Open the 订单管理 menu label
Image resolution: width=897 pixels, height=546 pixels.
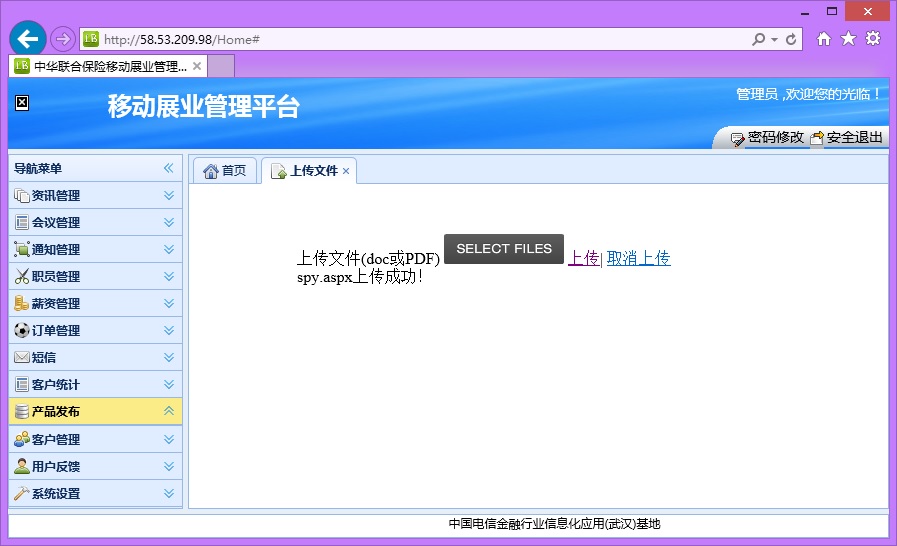55,330
